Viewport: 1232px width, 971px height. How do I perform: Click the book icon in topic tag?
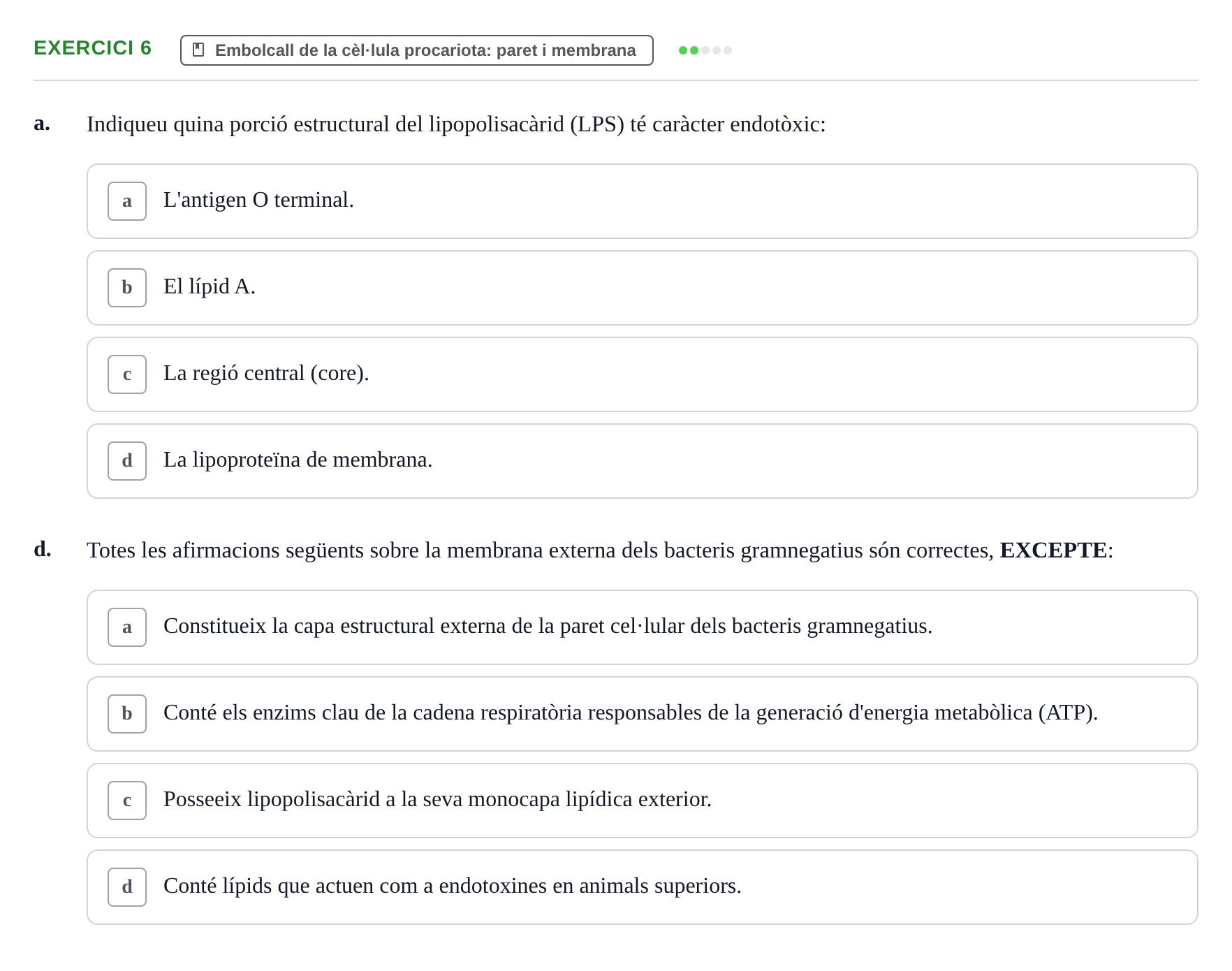coord(198,50)
